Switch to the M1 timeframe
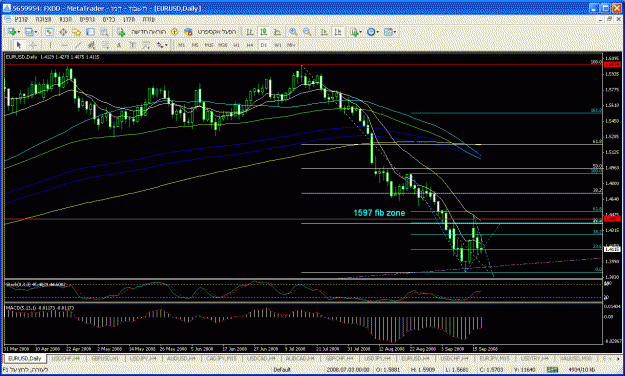Image resolution: width=625 pixels, height=376 pixels. [x=181, y=45]
